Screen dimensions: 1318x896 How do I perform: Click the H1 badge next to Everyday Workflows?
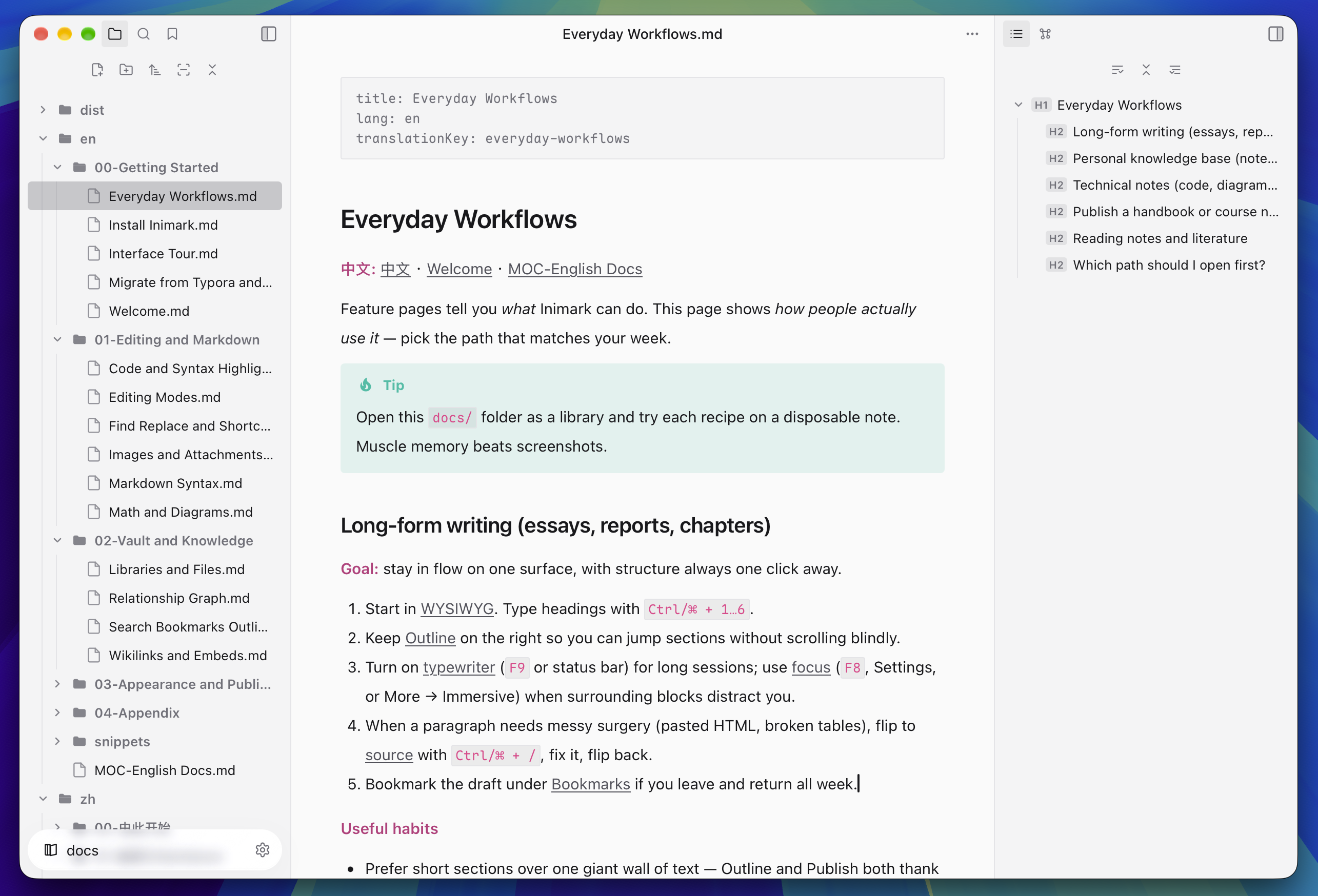[x=1041, y=105]
